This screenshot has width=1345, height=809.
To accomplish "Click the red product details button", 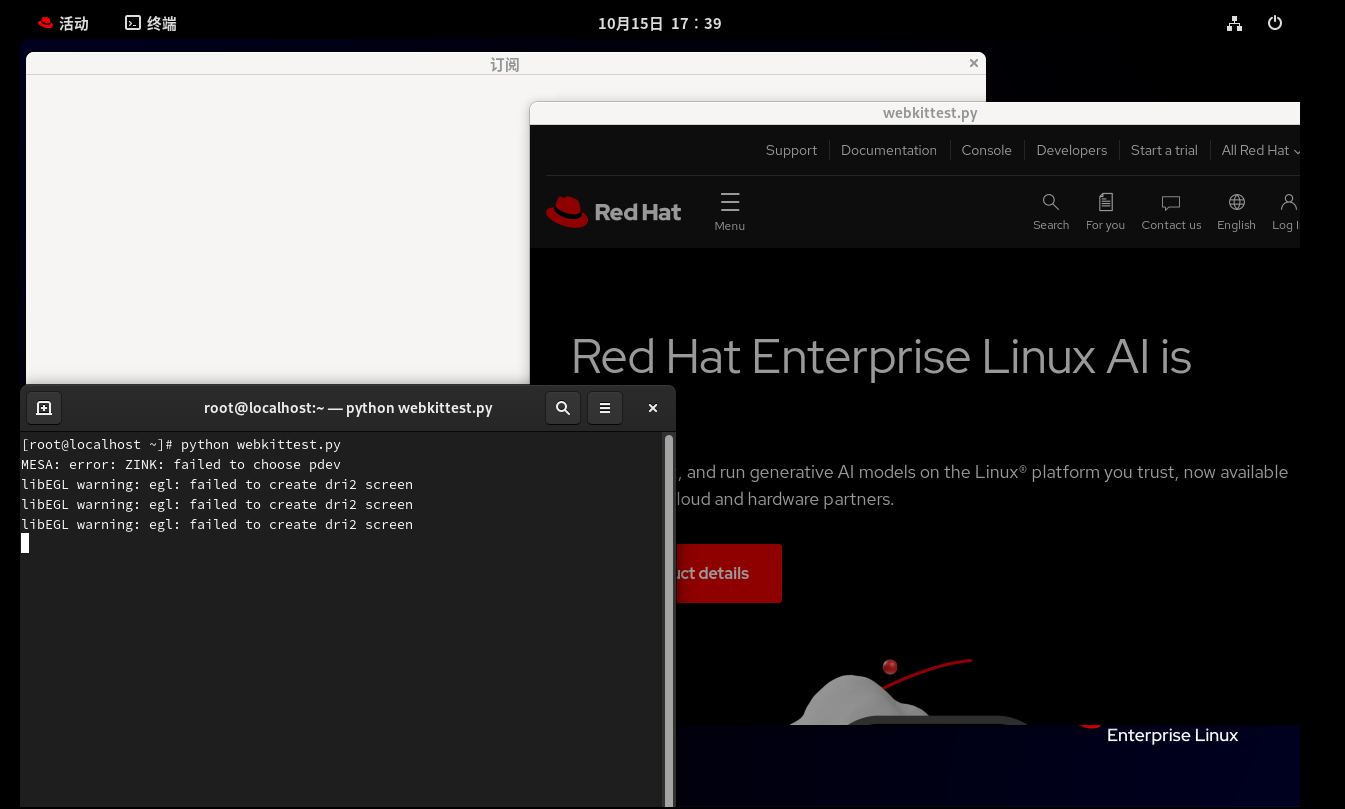I will coord(729,573).
